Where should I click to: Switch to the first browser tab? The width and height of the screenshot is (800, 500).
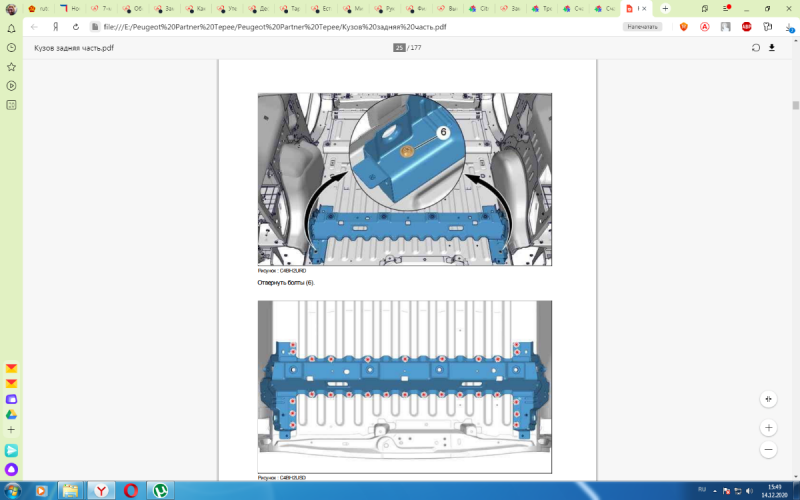pos(38,8)
